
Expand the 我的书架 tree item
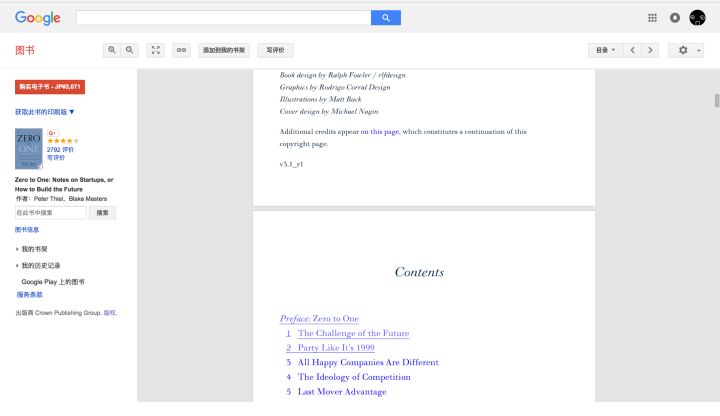pyautogui.click(x=31, y=249)
